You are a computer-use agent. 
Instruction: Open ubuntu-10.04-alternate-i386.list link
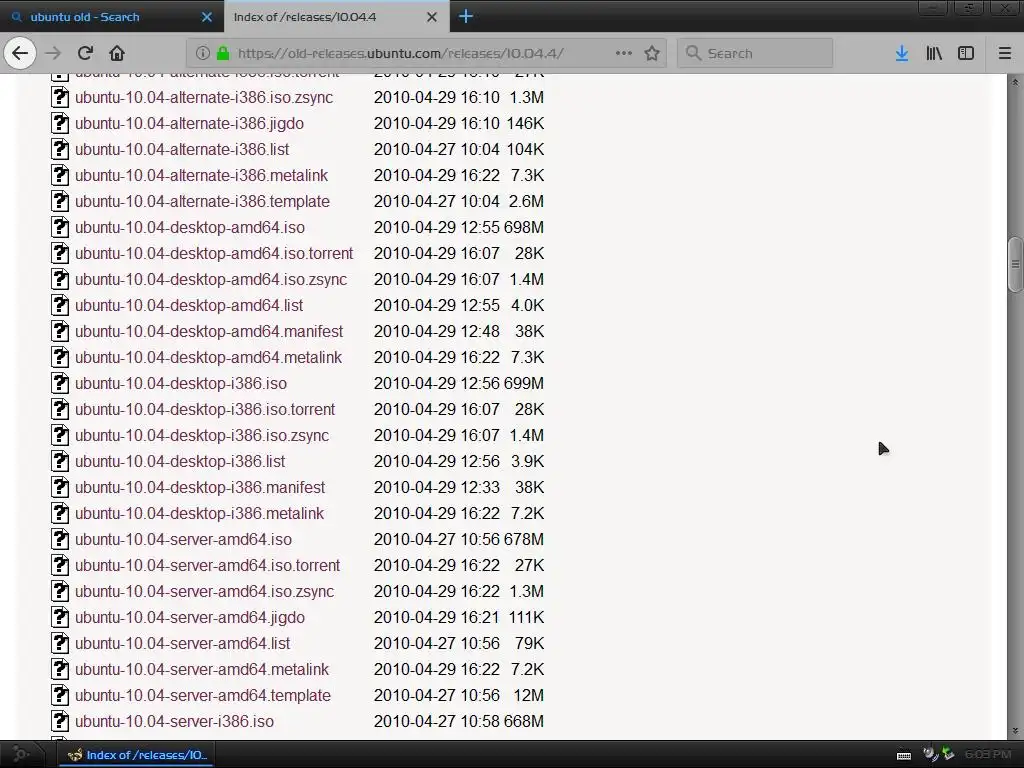(x=182, y=150)
